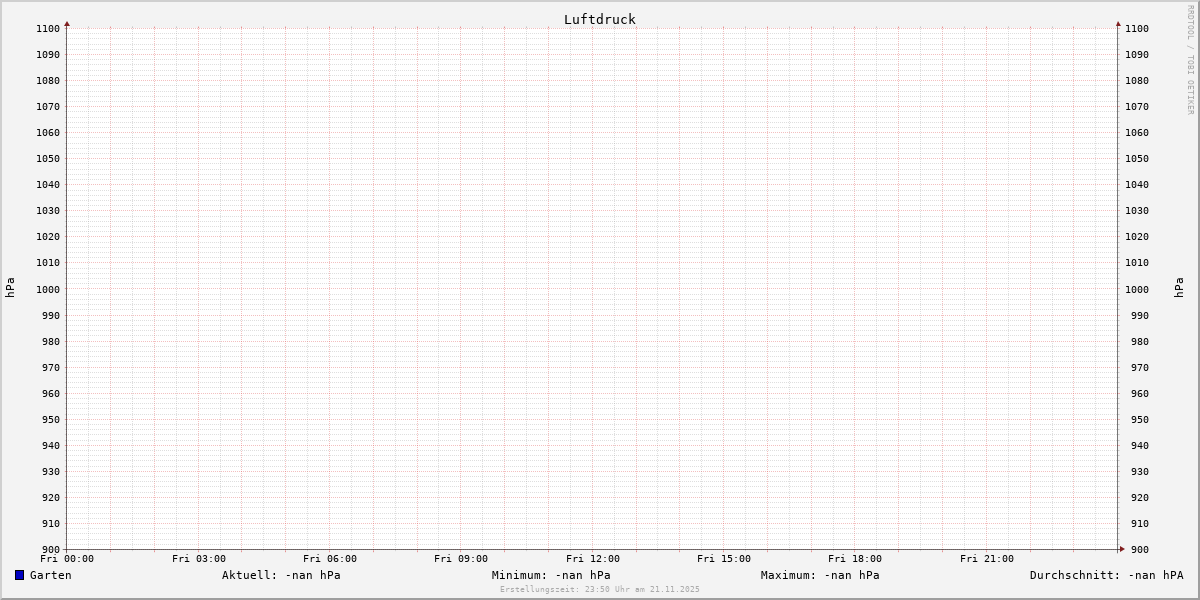
Task: Click the RRDTOOL / TOBI OETIKER watermark
Action: (1190, 59)
